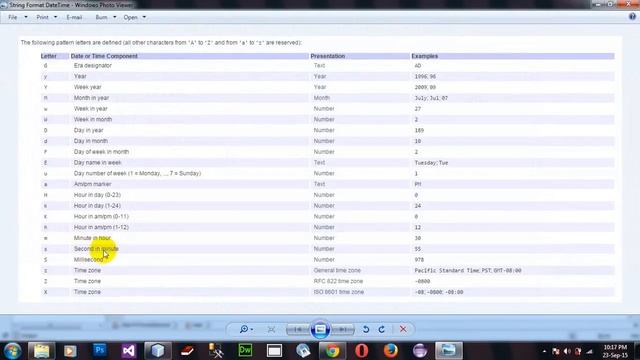Click the Actual size icon
Screen dimensions: 640x360
(271, 329)
